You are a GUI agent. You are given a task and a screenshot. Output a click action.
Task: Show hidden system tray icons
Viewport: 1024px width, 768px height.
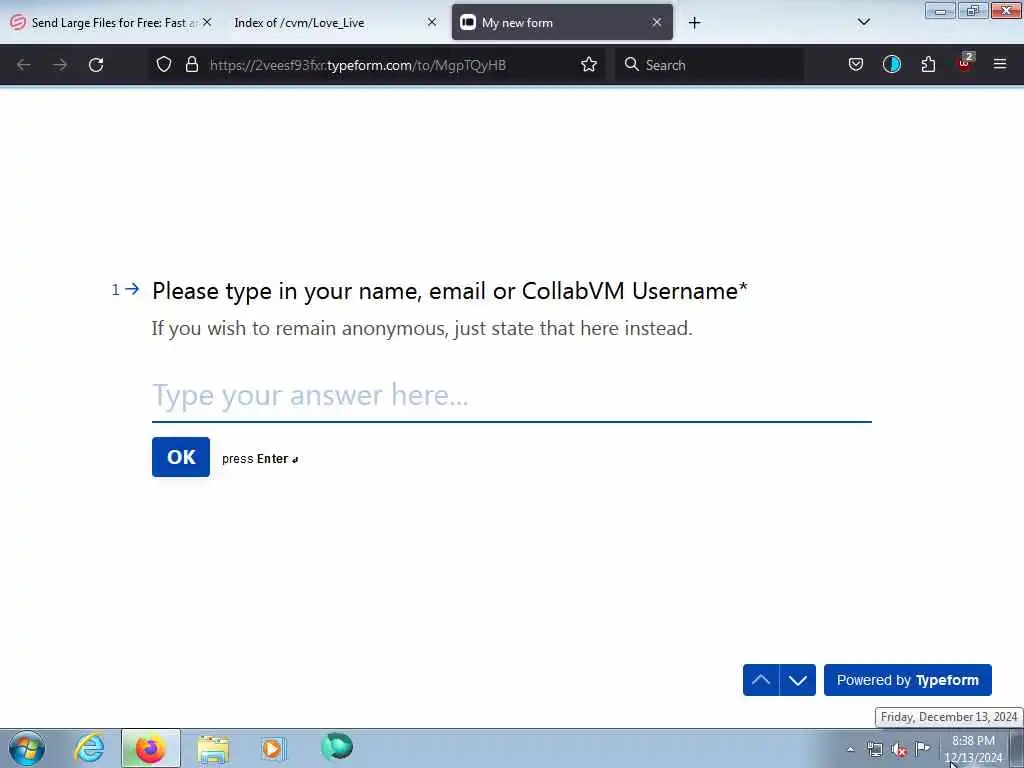(x=850, y=750)
